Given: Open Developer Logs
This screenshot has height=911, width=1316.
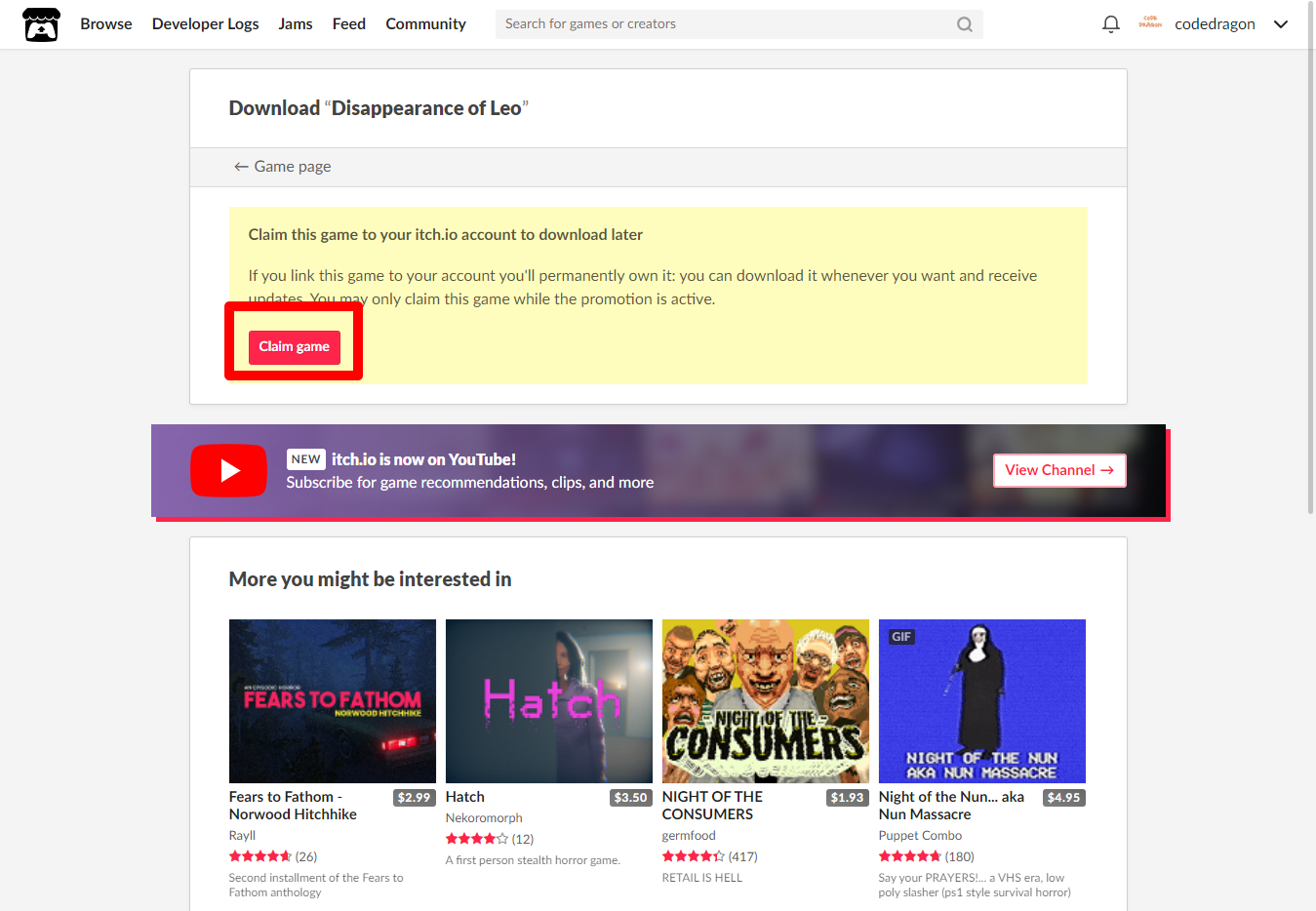Looking at the screenshot, I should (205, 24).
